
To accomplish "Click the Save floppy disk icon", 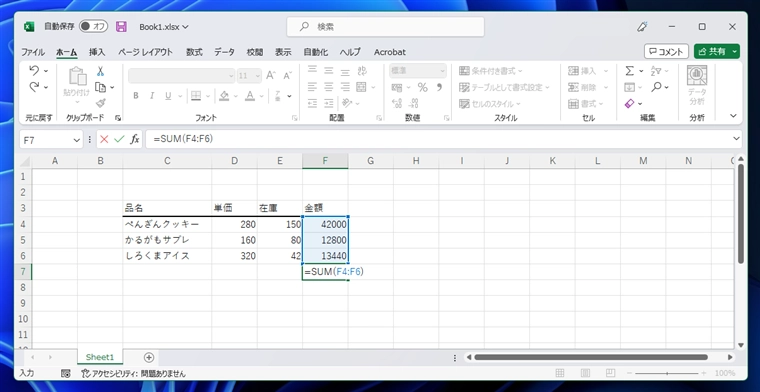I will 121,27.
